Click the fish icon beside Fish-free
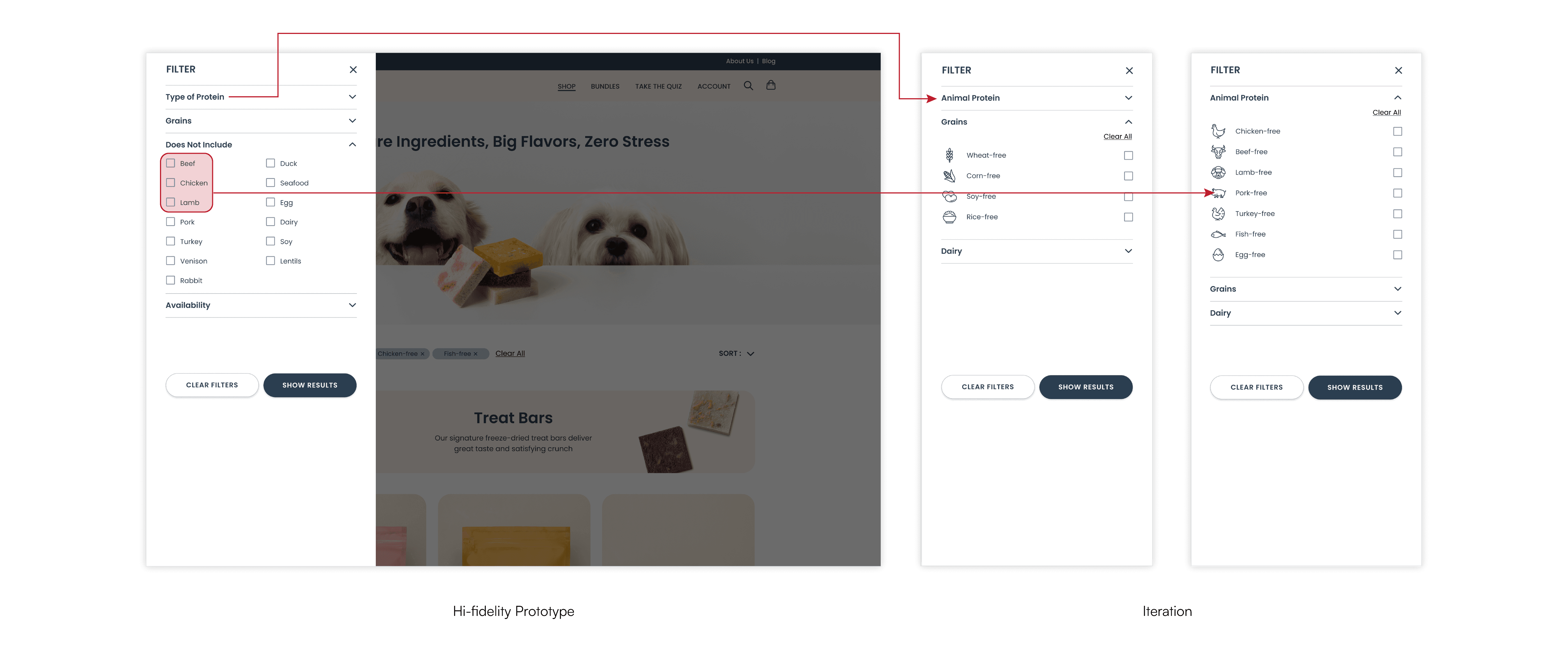The image size is (1568, 658). (1218, 234)
